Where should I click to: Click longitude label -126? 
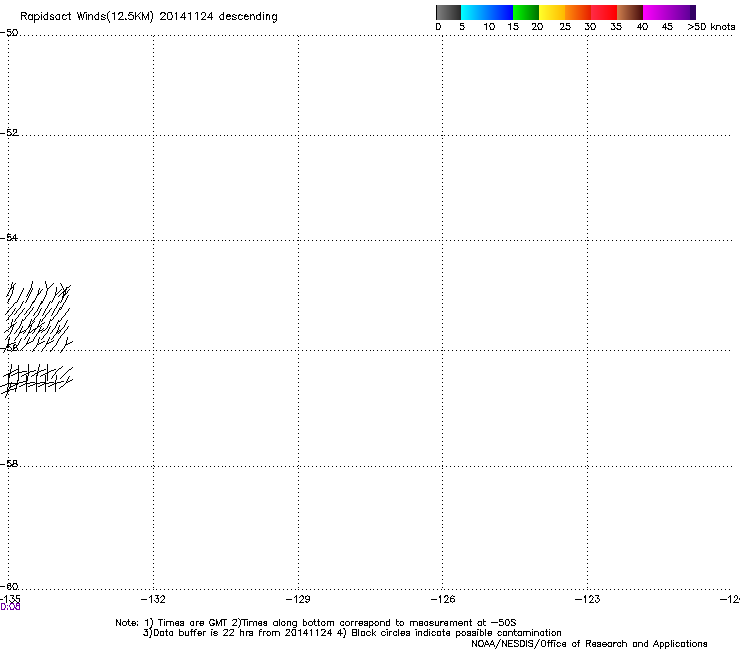click(x=443, y=599)
